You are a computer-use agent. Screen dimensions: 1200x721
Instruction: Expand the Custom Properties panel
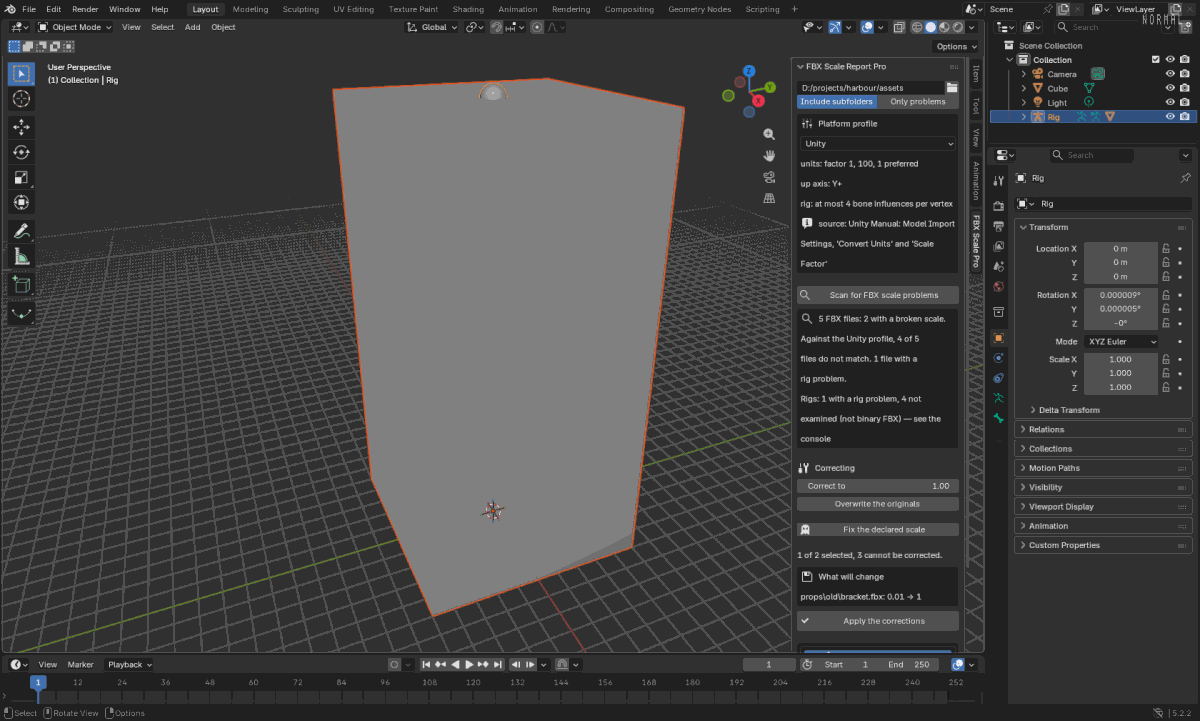tap(1104, 545)
